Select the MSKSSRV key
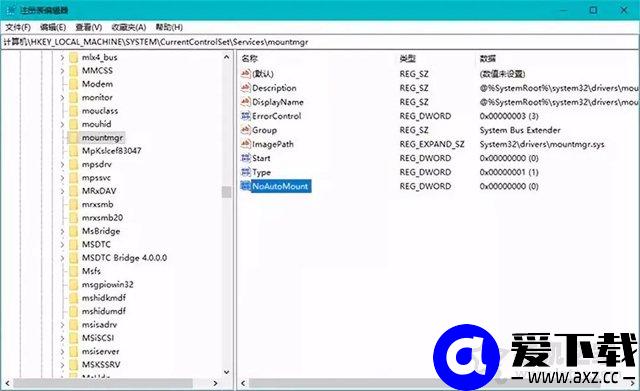Image resolution: width=640 pixels, height=391 pixels. click(x=101, y=365)
